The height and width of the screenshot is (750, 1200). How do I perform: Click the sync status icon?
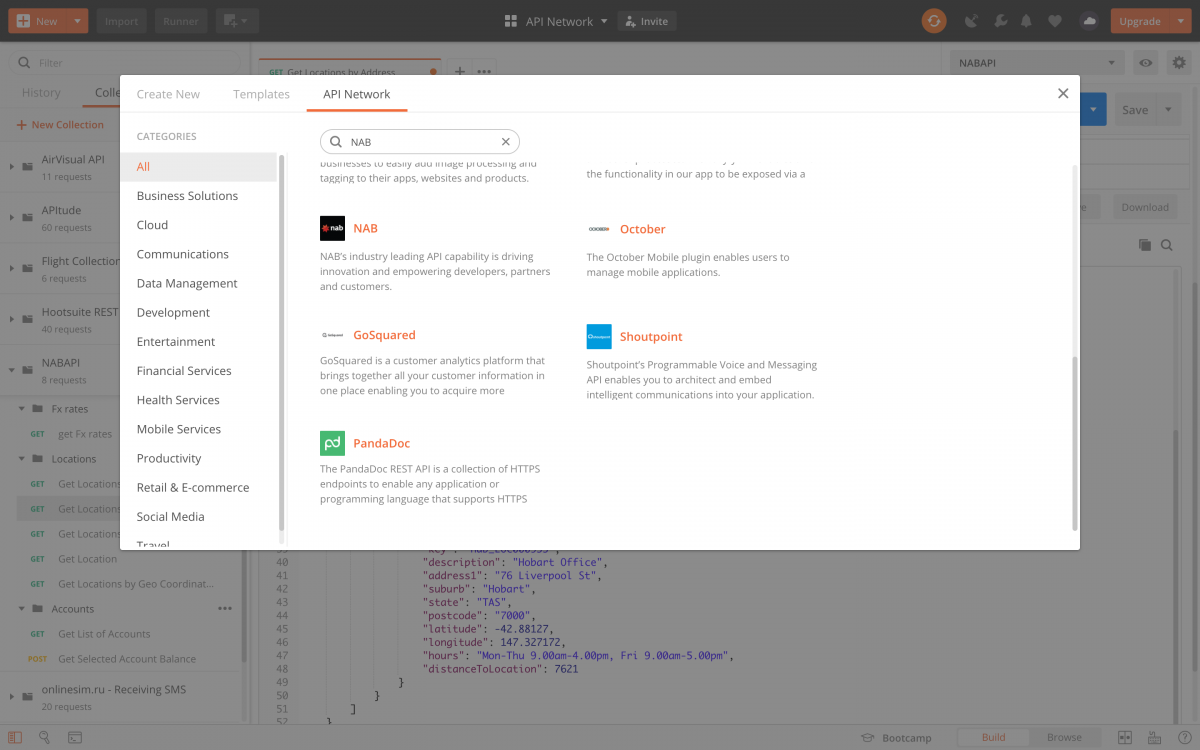pos(933,21)
